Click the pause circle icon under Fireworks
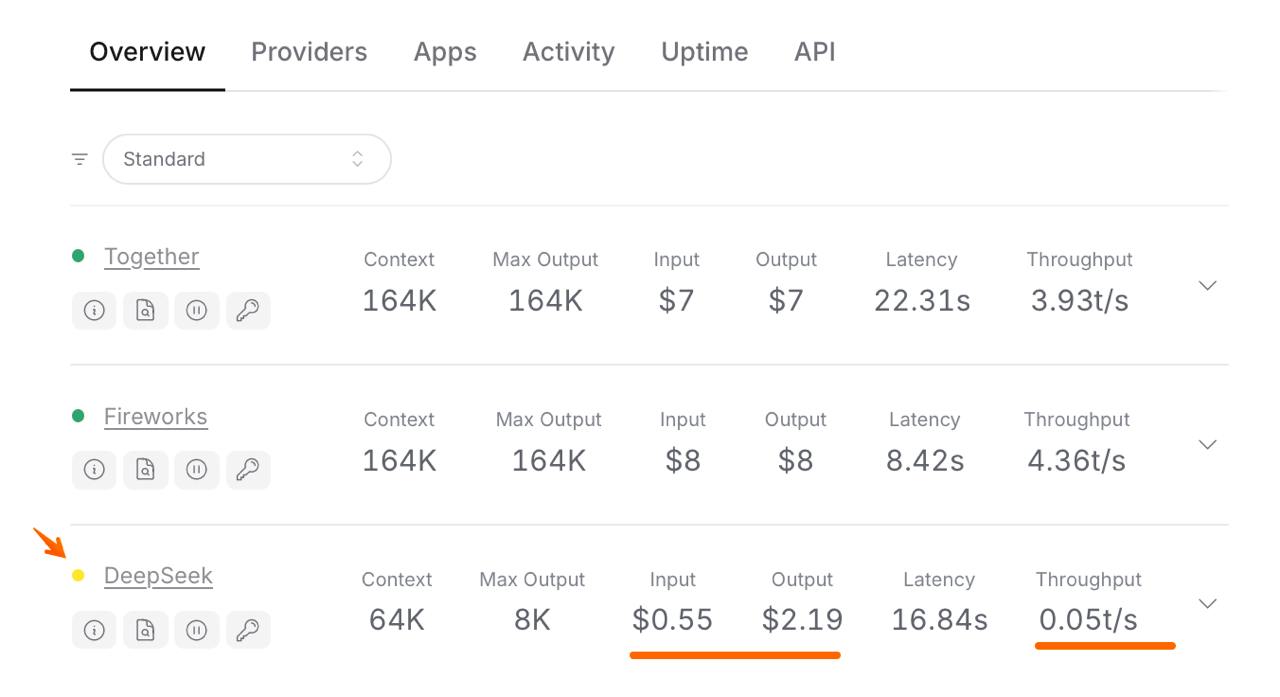The image size is (1280, 697). tap(196, 470)
